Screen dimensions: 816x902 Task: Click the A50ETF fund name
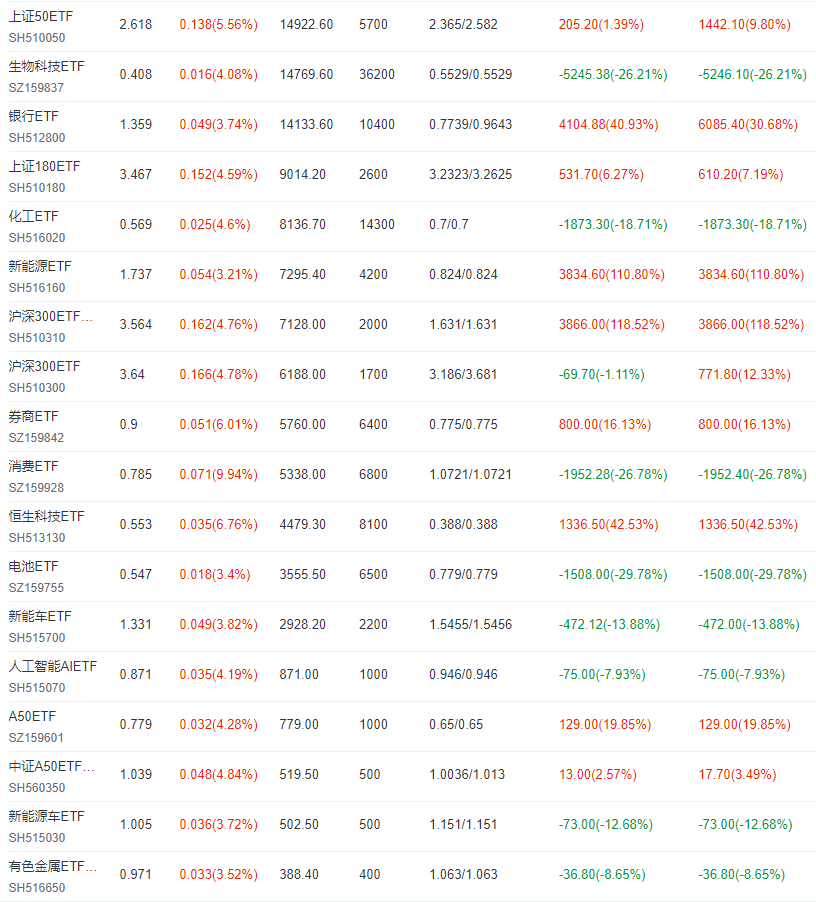(x=32, y=717)
